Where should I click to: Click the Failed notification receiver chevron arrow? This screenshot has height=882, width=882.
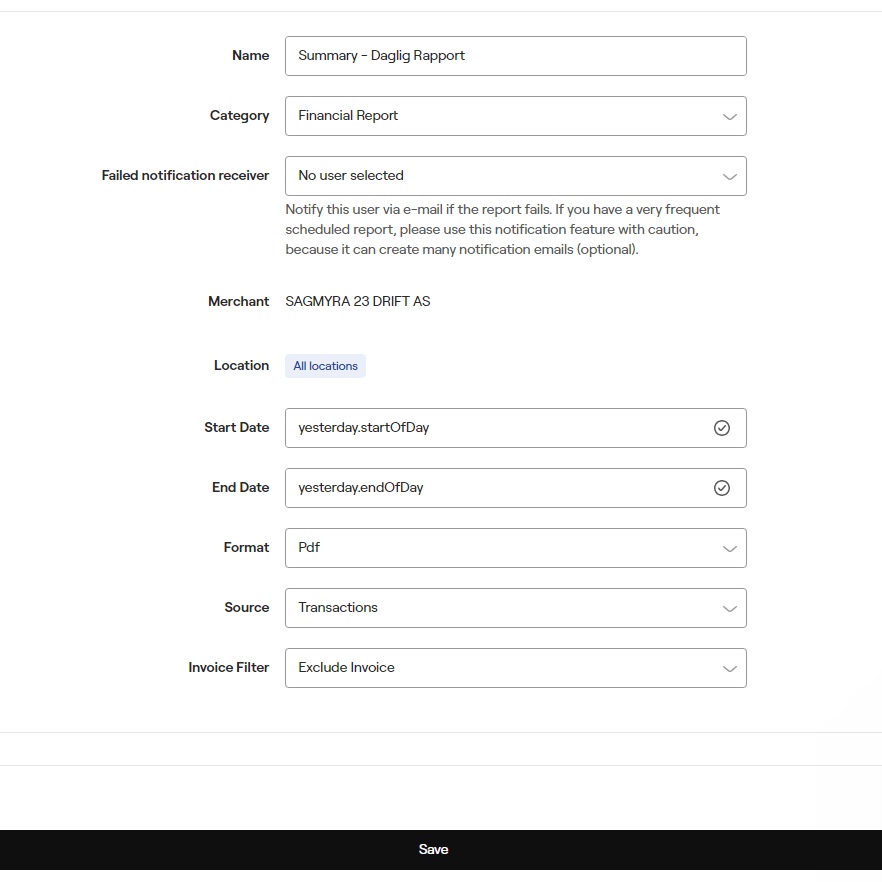coord(729,177)
